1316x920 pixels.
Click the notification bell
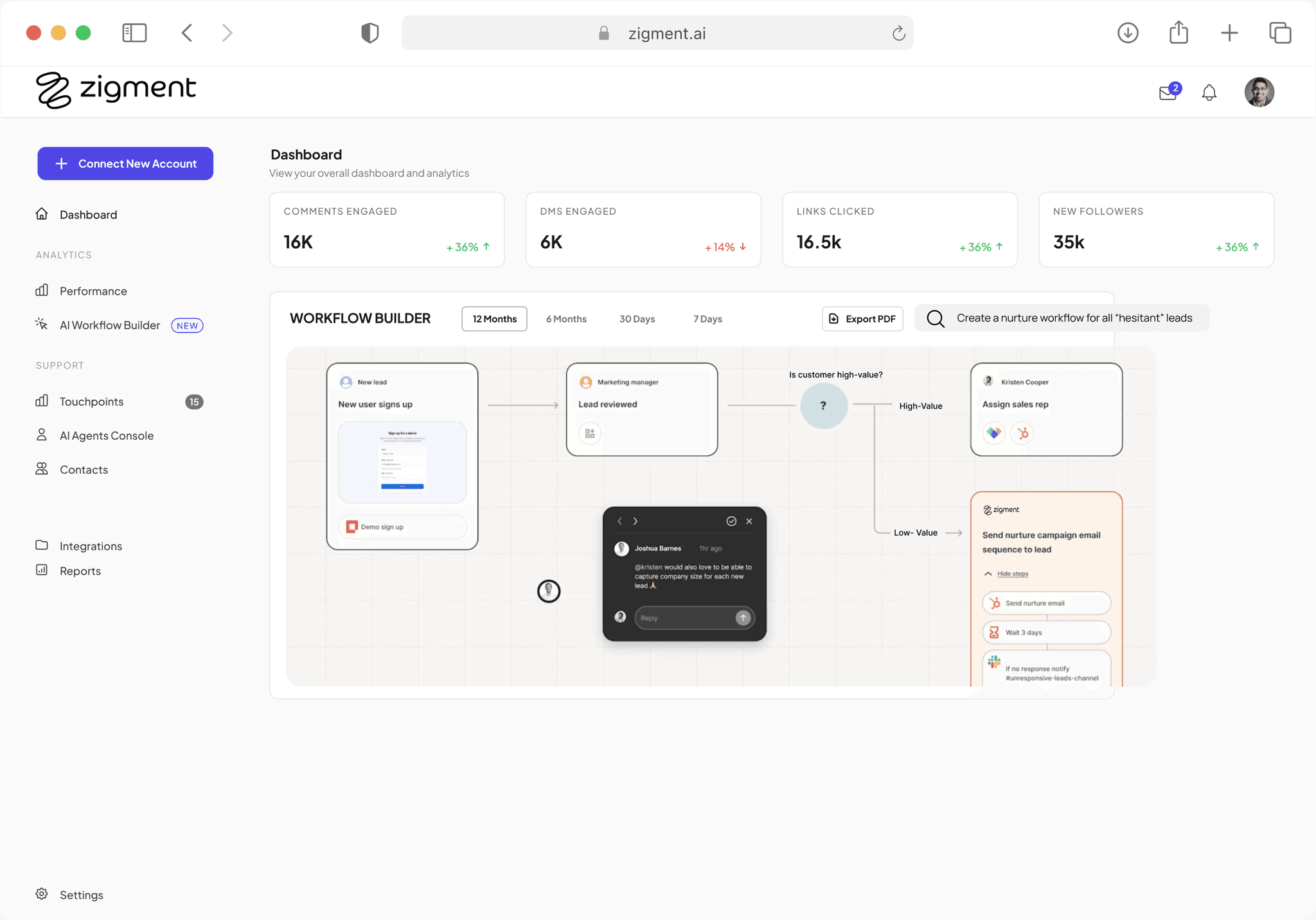pos(1209,93)
